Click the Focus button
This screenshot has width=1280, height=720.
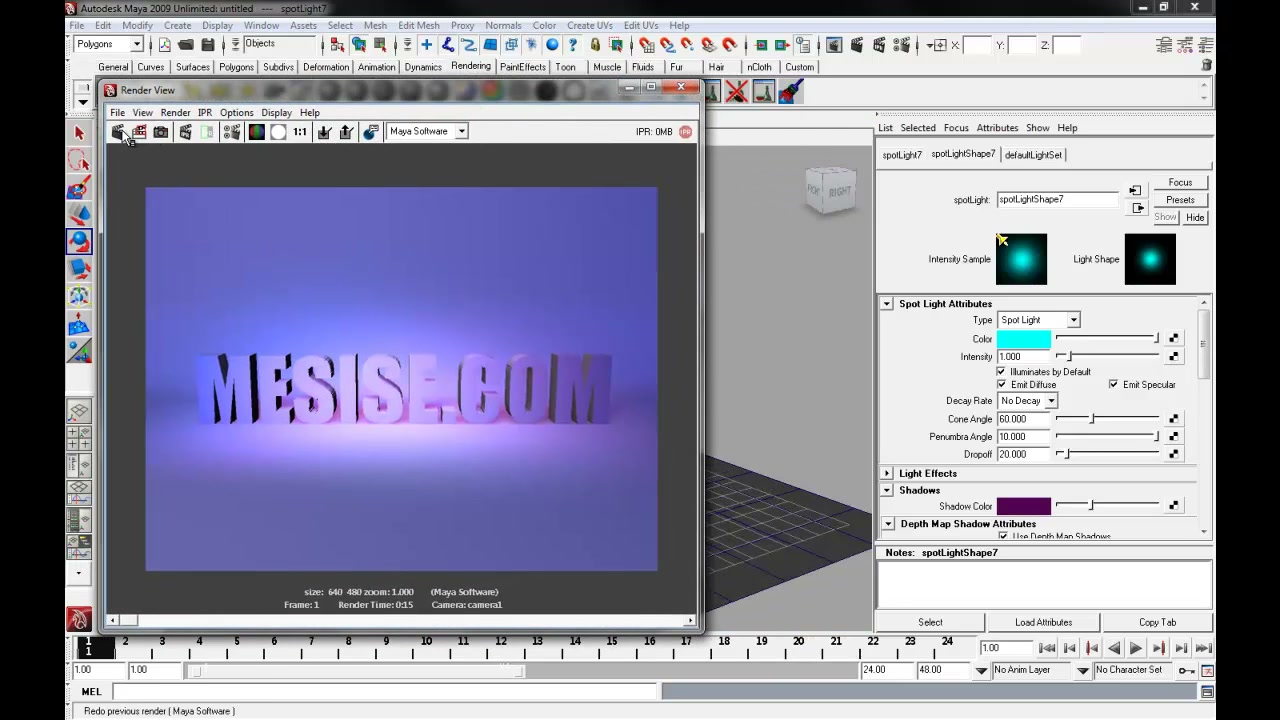coord(1180,183)
